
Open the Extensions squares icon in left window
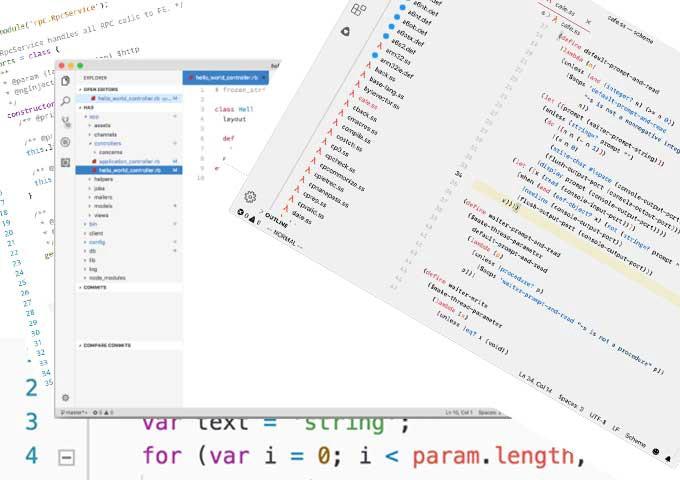65,163
